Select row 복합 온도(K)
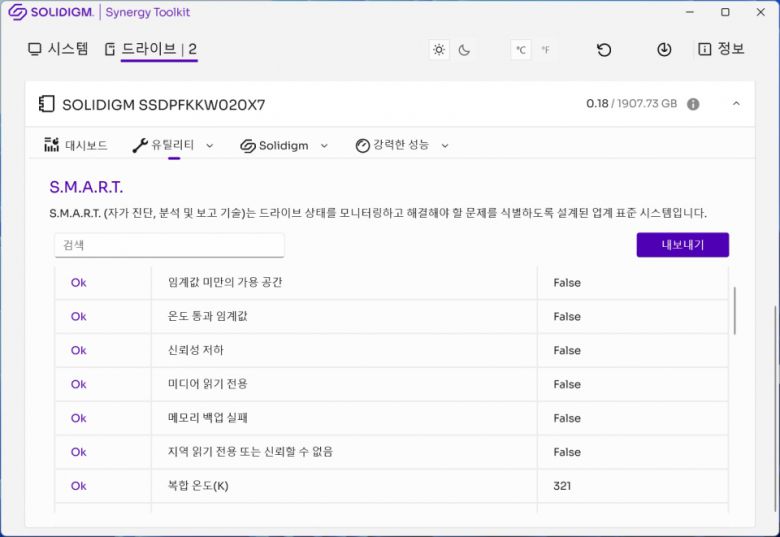 391,486
